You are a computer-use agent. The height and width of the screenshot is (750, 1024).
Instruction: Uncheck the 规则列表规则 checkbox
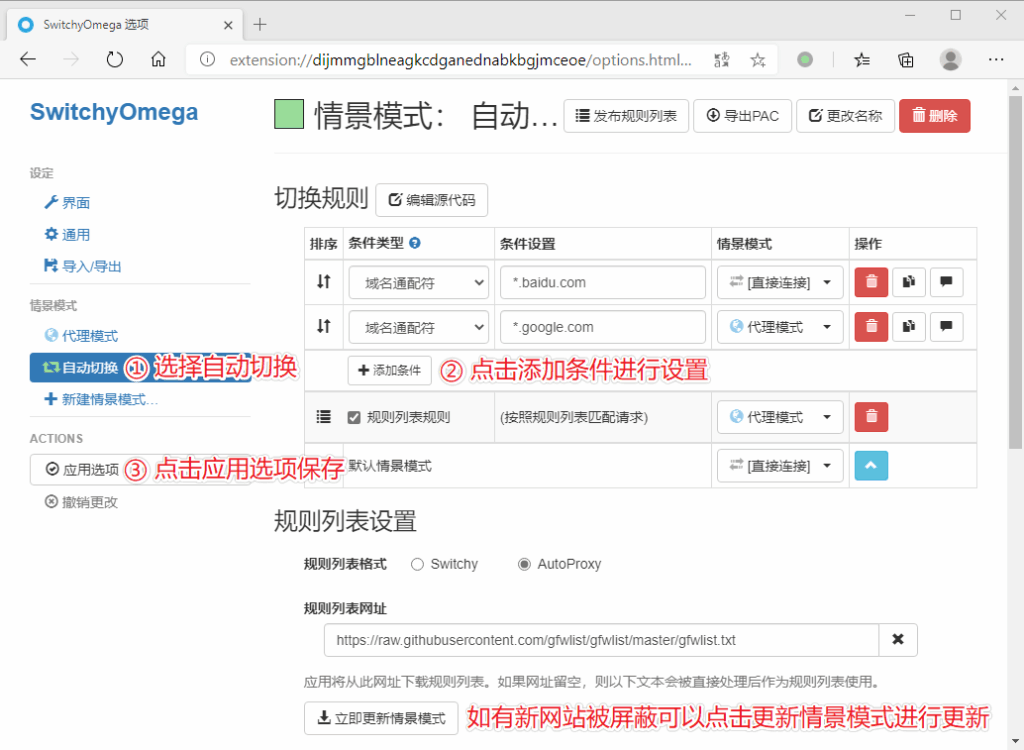354,418
